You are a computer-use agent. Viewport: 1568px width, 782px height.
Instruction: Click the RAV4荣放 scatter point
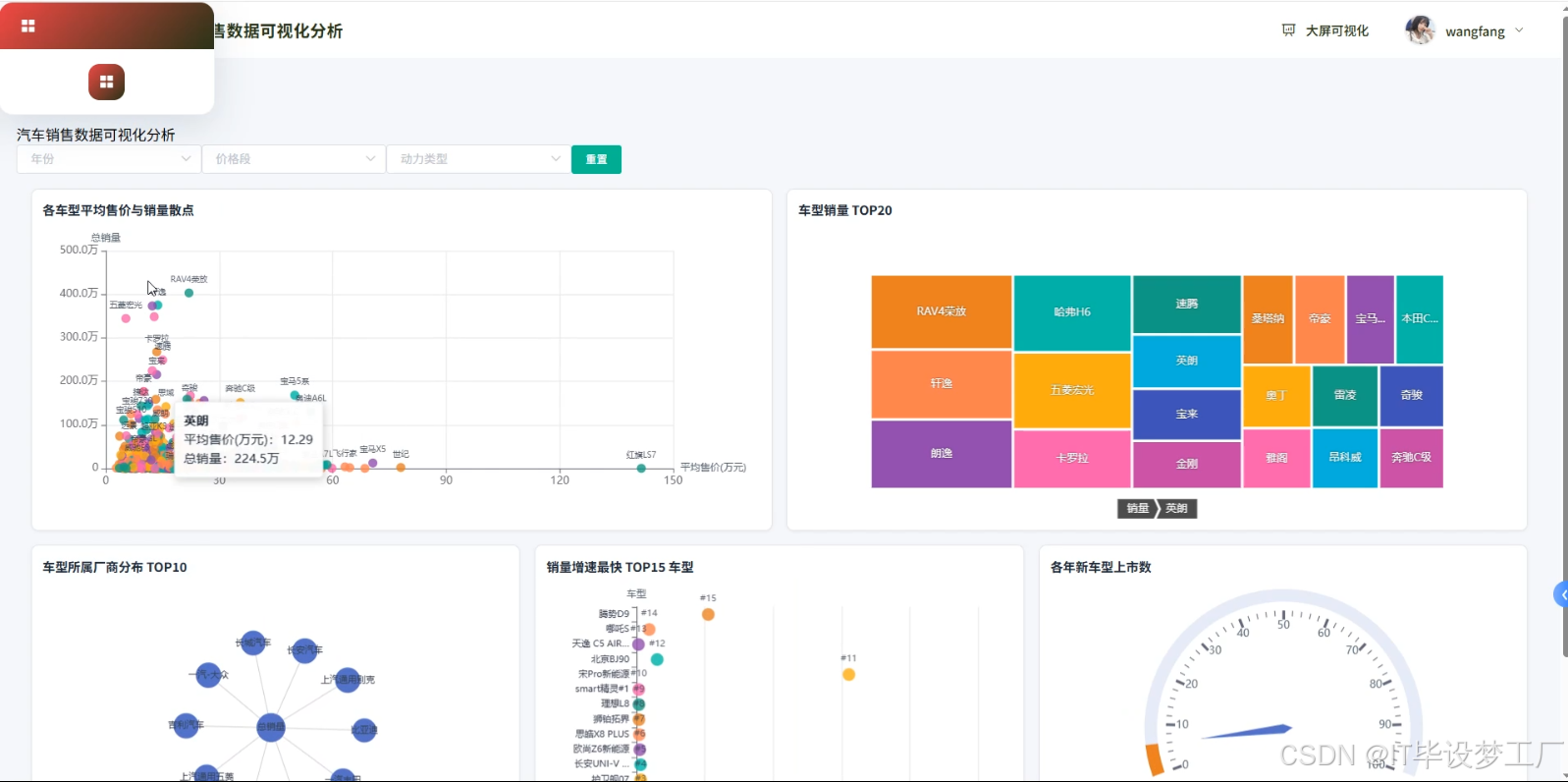tap(189, 293)
